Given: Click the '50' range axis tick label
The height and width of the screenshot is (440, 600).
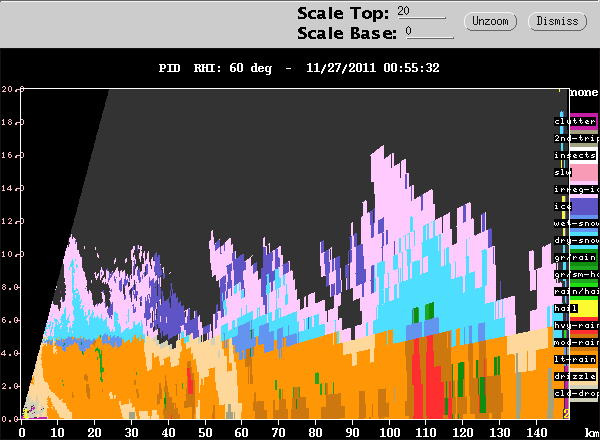Looking at the screenshot, I should pyautogui.click(x=205, y=433).
